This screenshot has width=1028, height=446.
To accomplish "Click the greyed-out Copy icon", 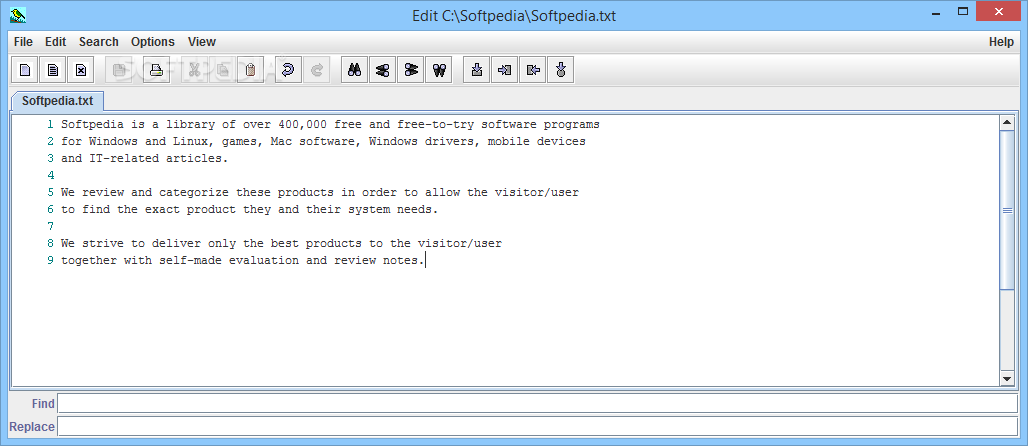I will pos(223,70).
